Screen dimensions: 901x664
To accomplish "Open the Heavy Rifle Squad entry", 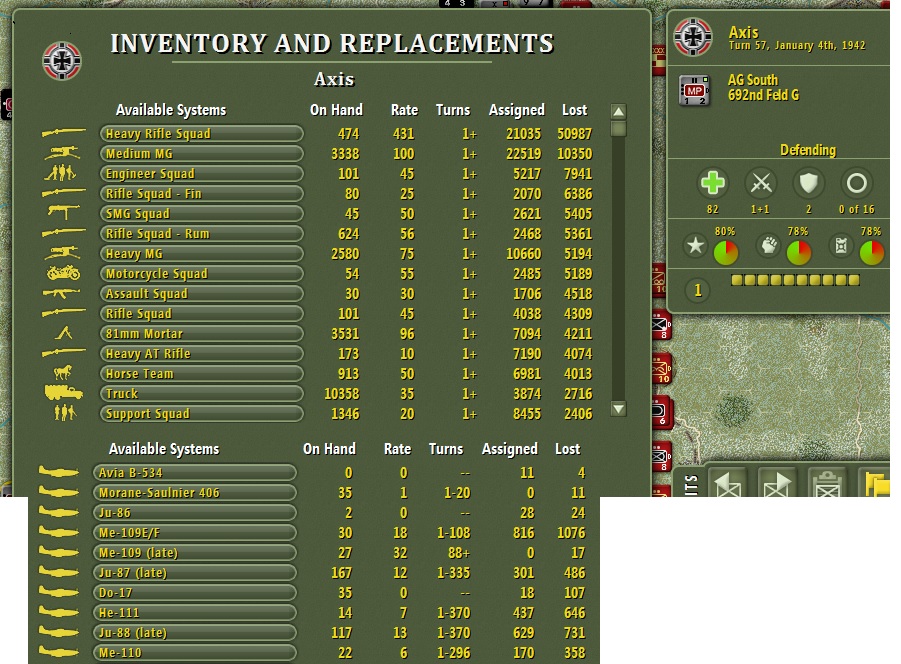I will point(202,134).
